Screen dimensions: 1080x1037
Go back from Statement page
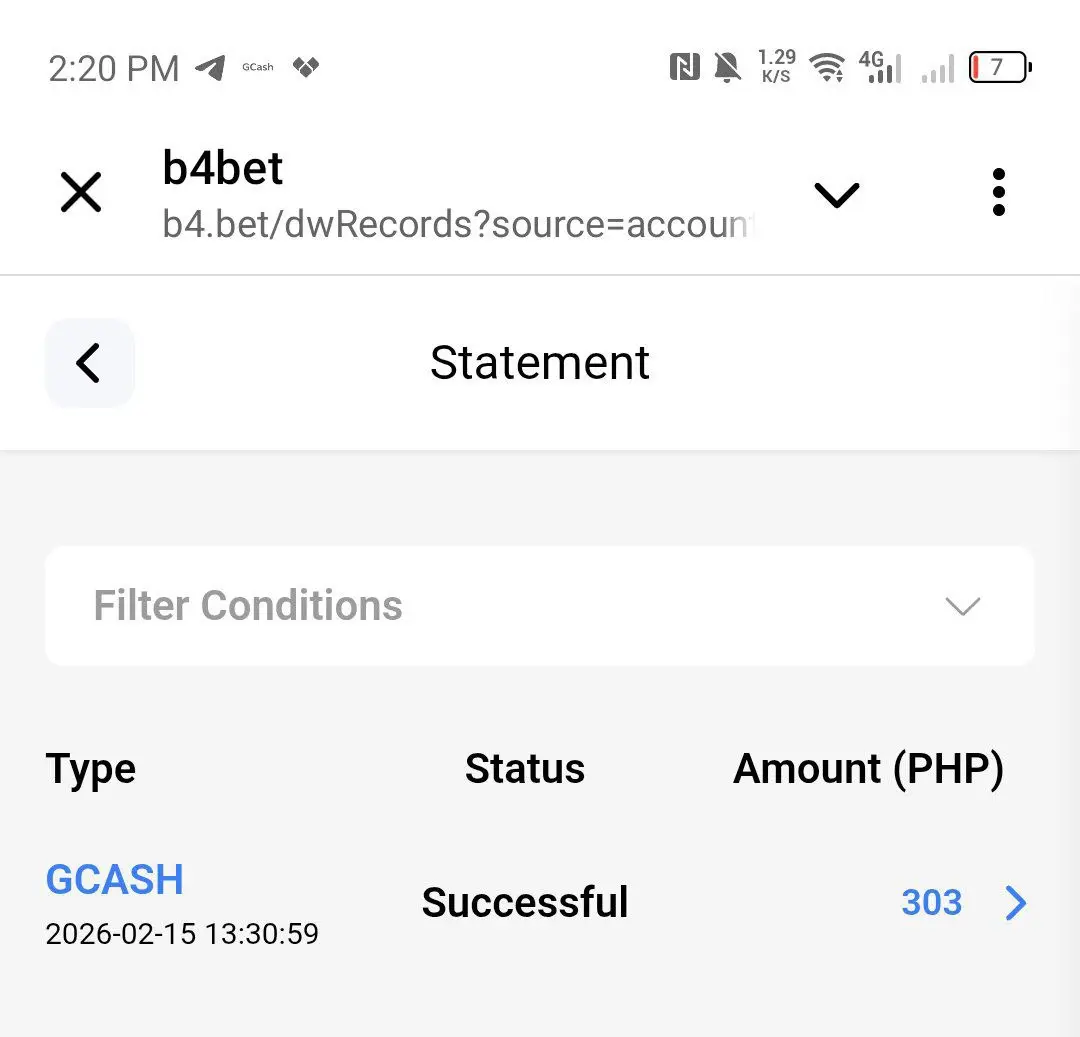coord(90,363)
